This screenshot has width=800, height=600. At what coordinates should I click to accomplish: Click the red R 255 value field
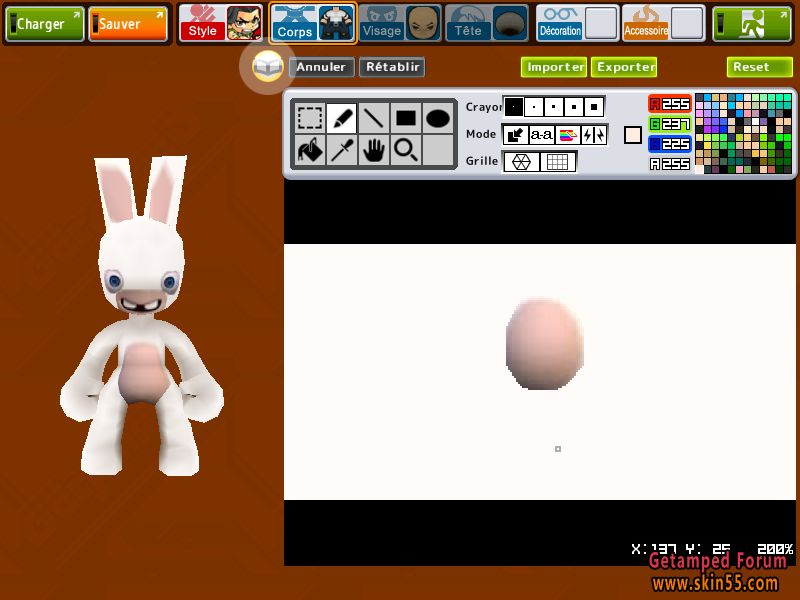click(670, 104)
